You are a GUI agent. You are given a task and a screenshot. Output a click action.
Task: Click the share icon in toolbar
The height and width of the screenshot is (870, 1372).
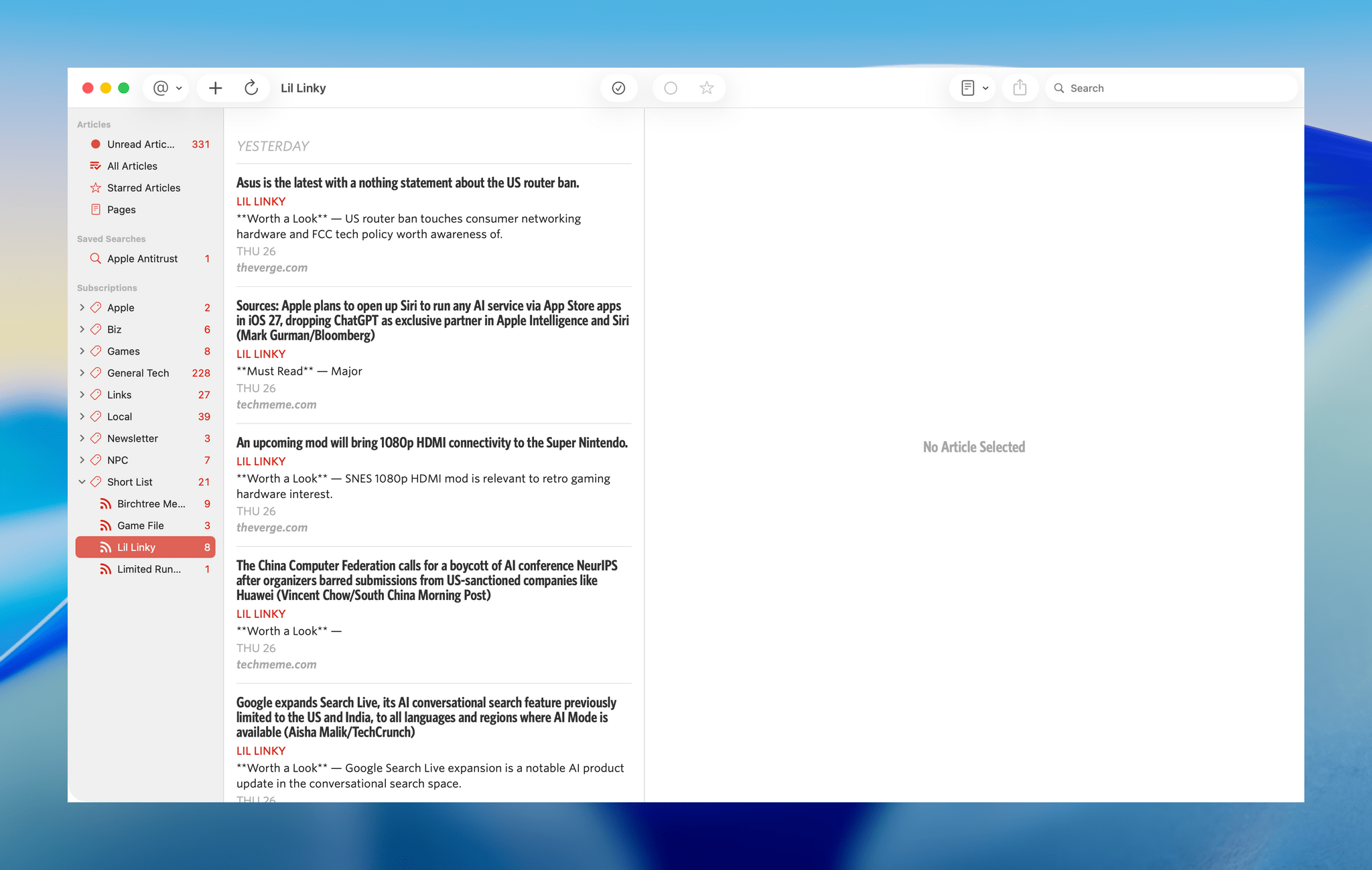click(1020, 88)
